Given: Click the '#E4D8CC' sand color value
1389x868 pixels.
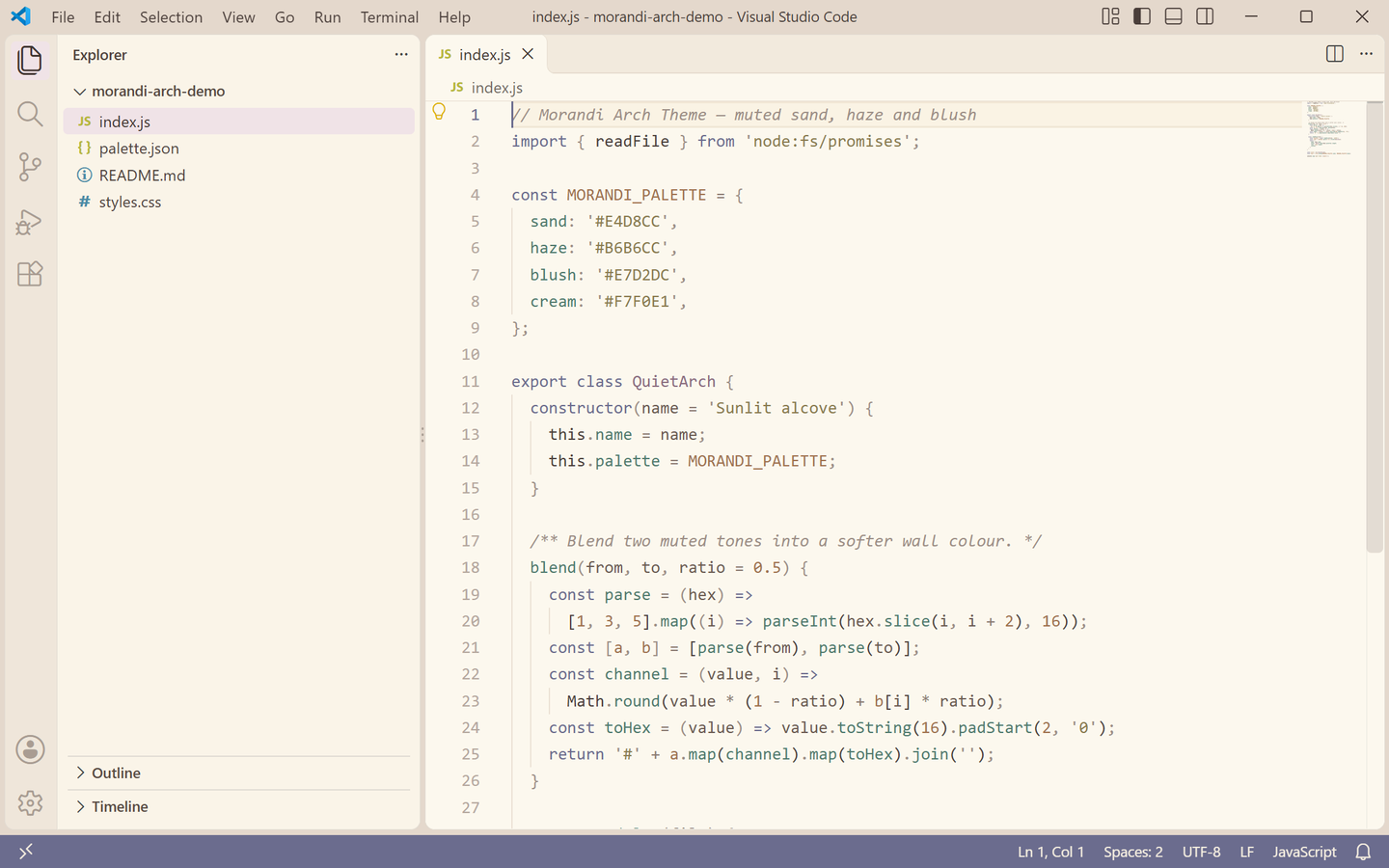Looking at the screenshot, I should click(628, 222).
